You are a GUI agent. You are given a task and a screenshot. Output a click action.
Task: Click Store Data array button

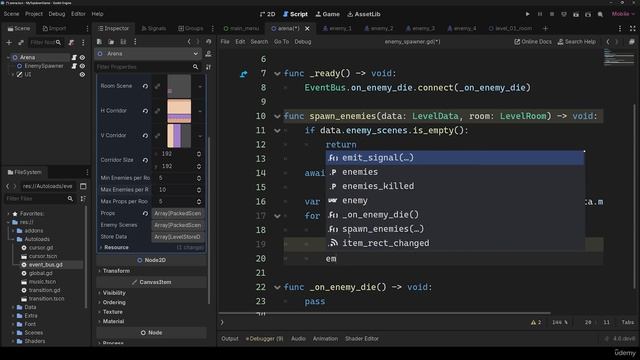[178, 237]
